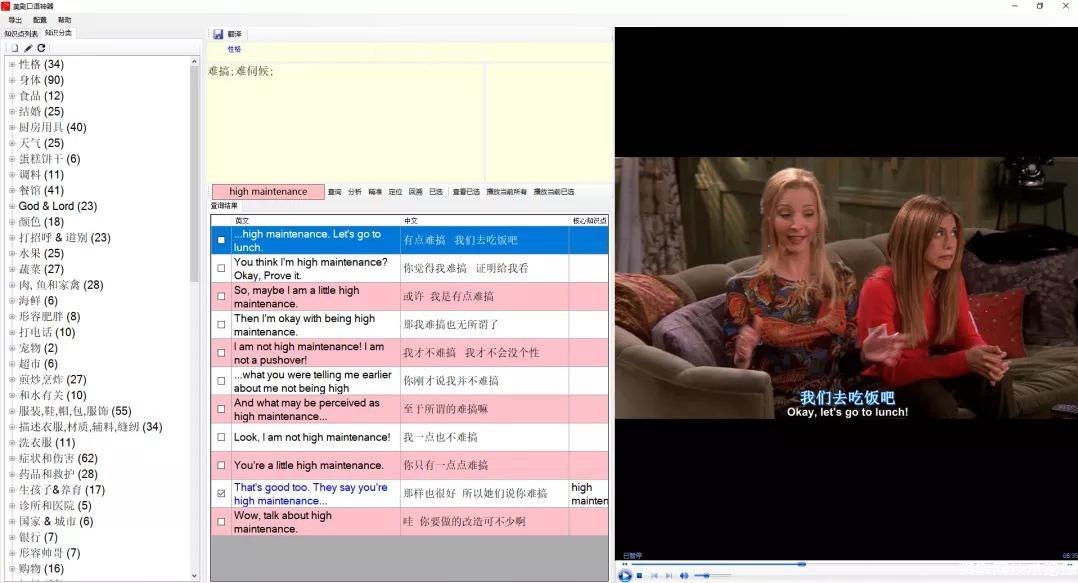This screenshot has width=1078, height=583.
Task: Switch to the 知识点列表 tab
Action: click(21, 34)
